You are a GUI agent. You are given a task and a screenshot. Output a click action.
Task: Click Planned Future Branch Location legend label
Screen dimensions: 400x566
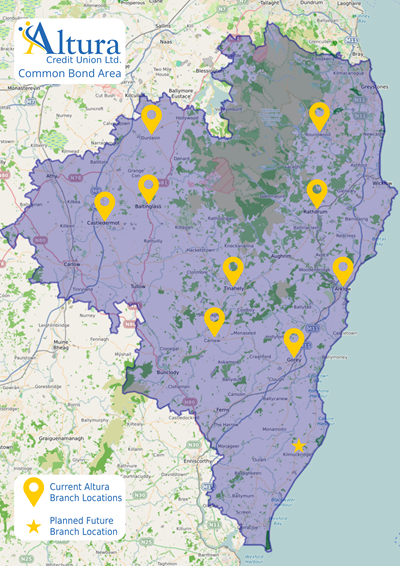tap(84, 526)
